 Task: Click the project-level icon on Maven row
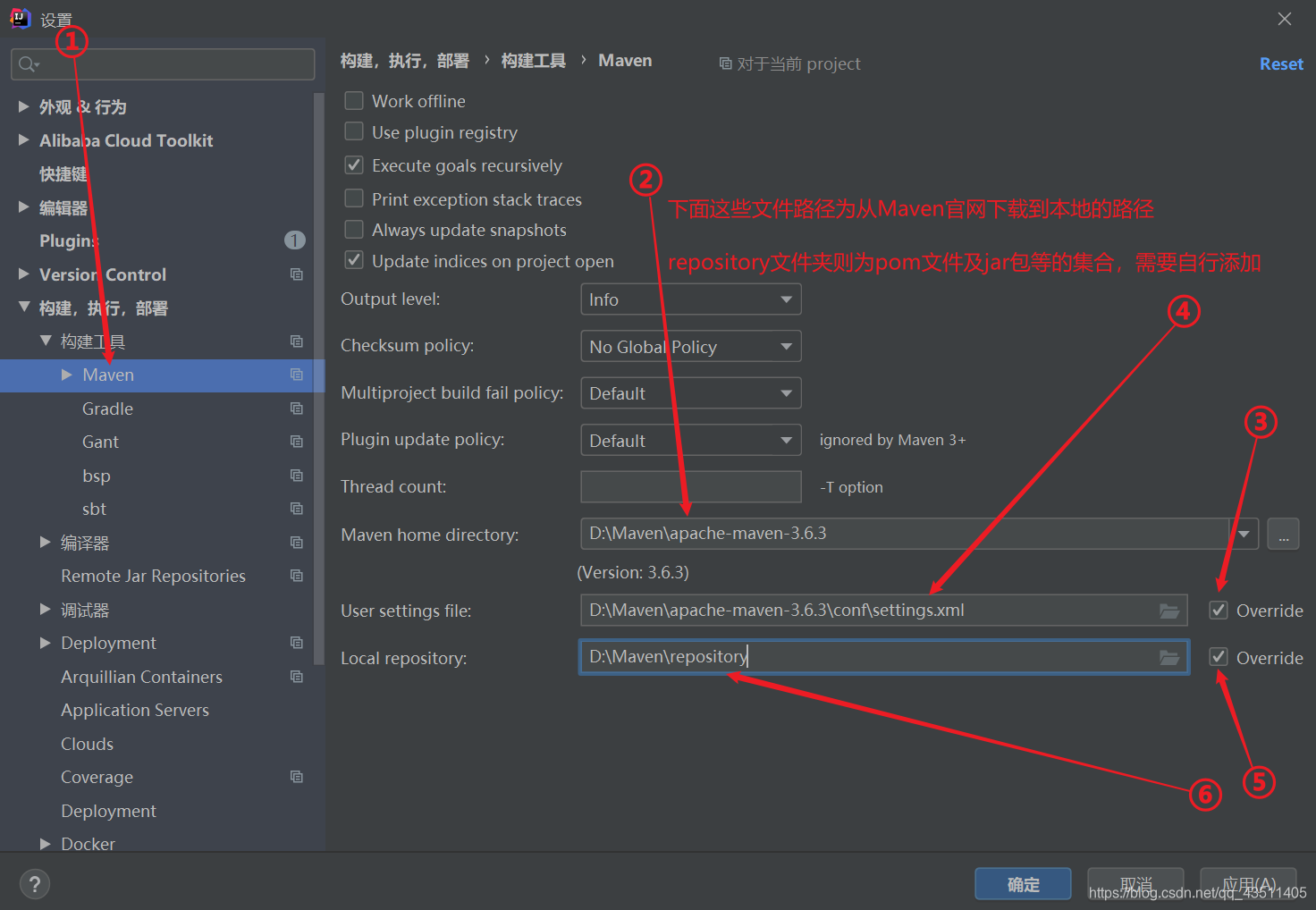click(x=297, y=375)
